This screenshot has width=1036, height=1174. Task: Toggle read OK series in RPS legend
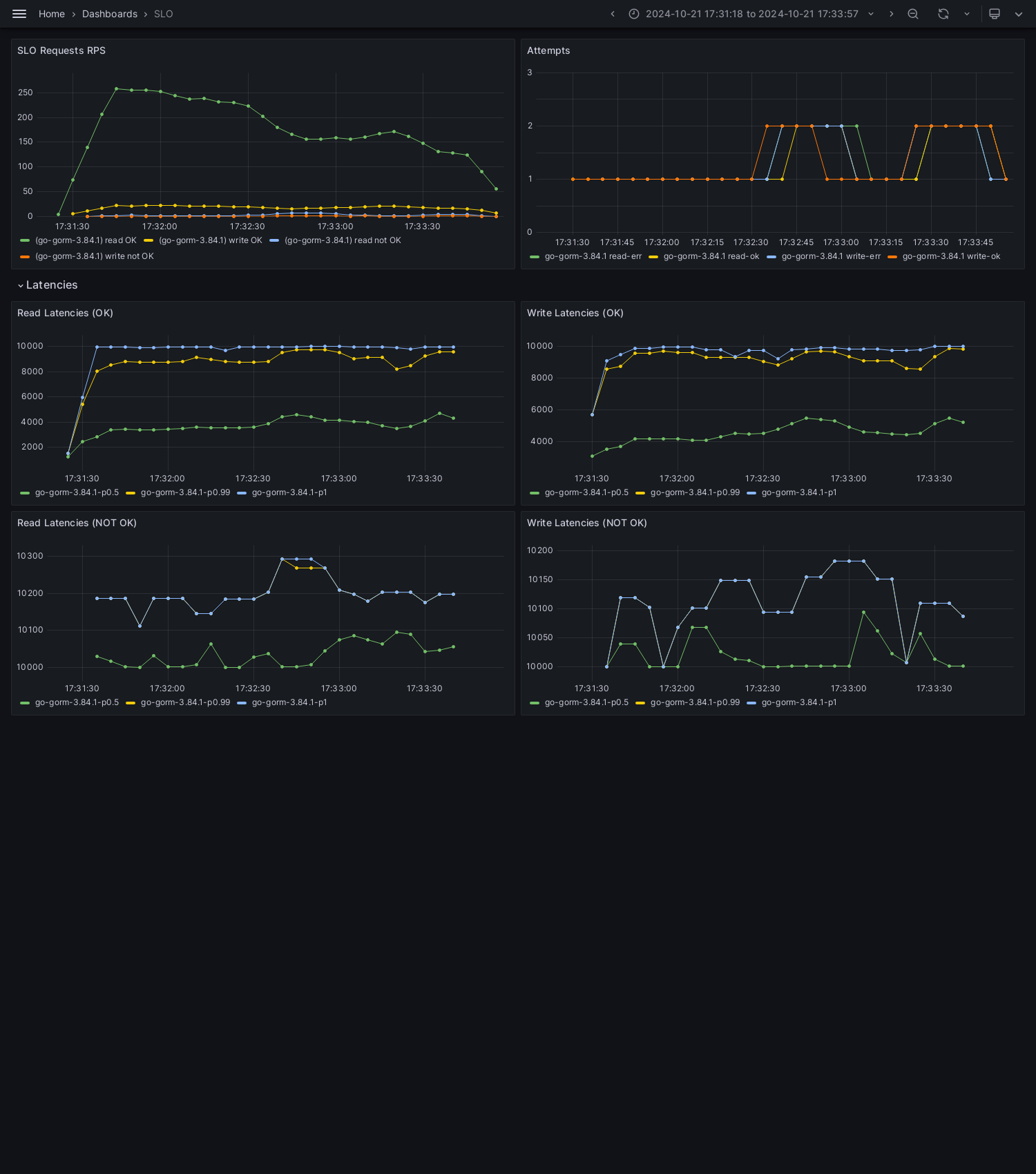tap(86, 240)
